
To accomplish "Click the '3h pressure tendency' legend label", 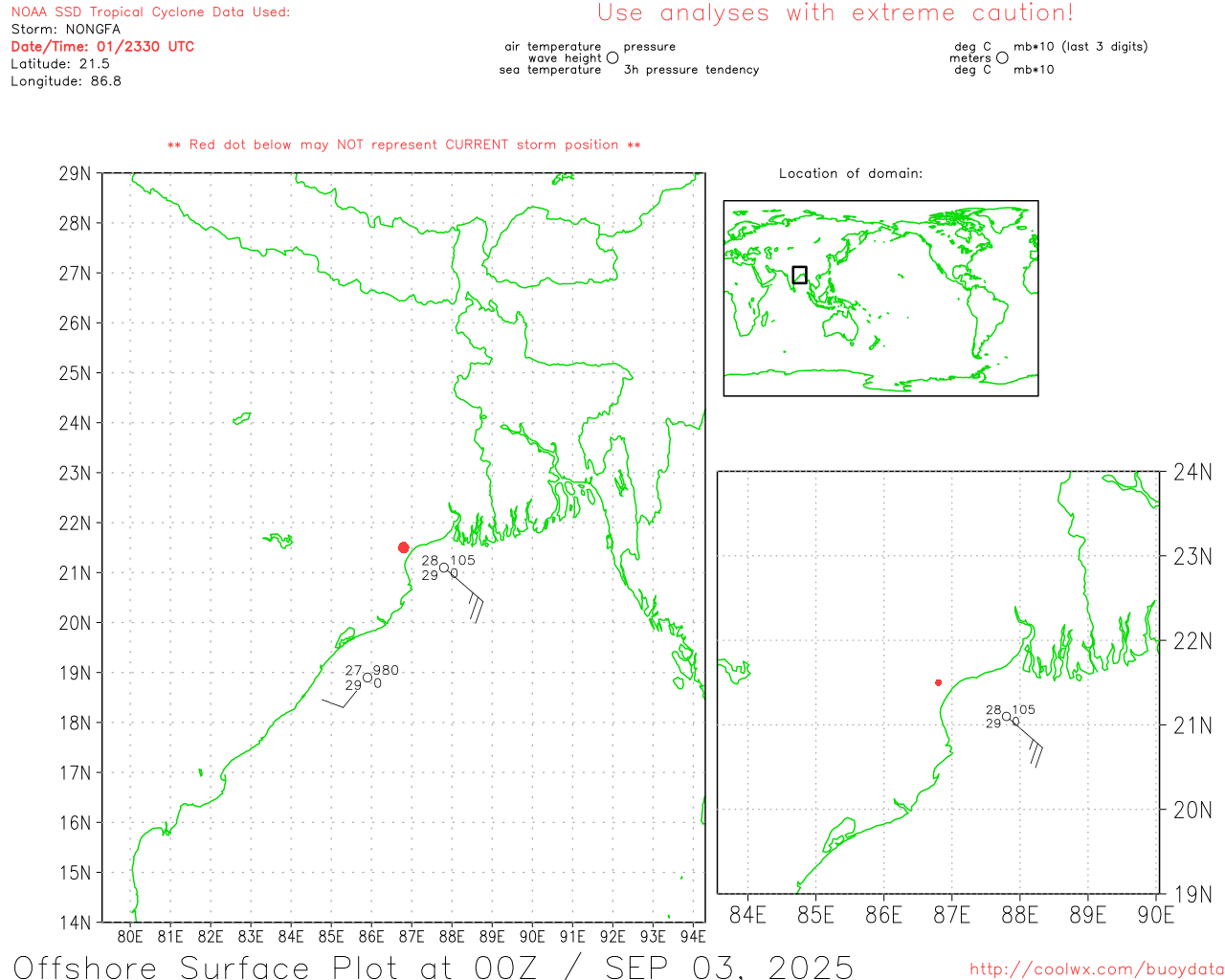I will 692,70.
